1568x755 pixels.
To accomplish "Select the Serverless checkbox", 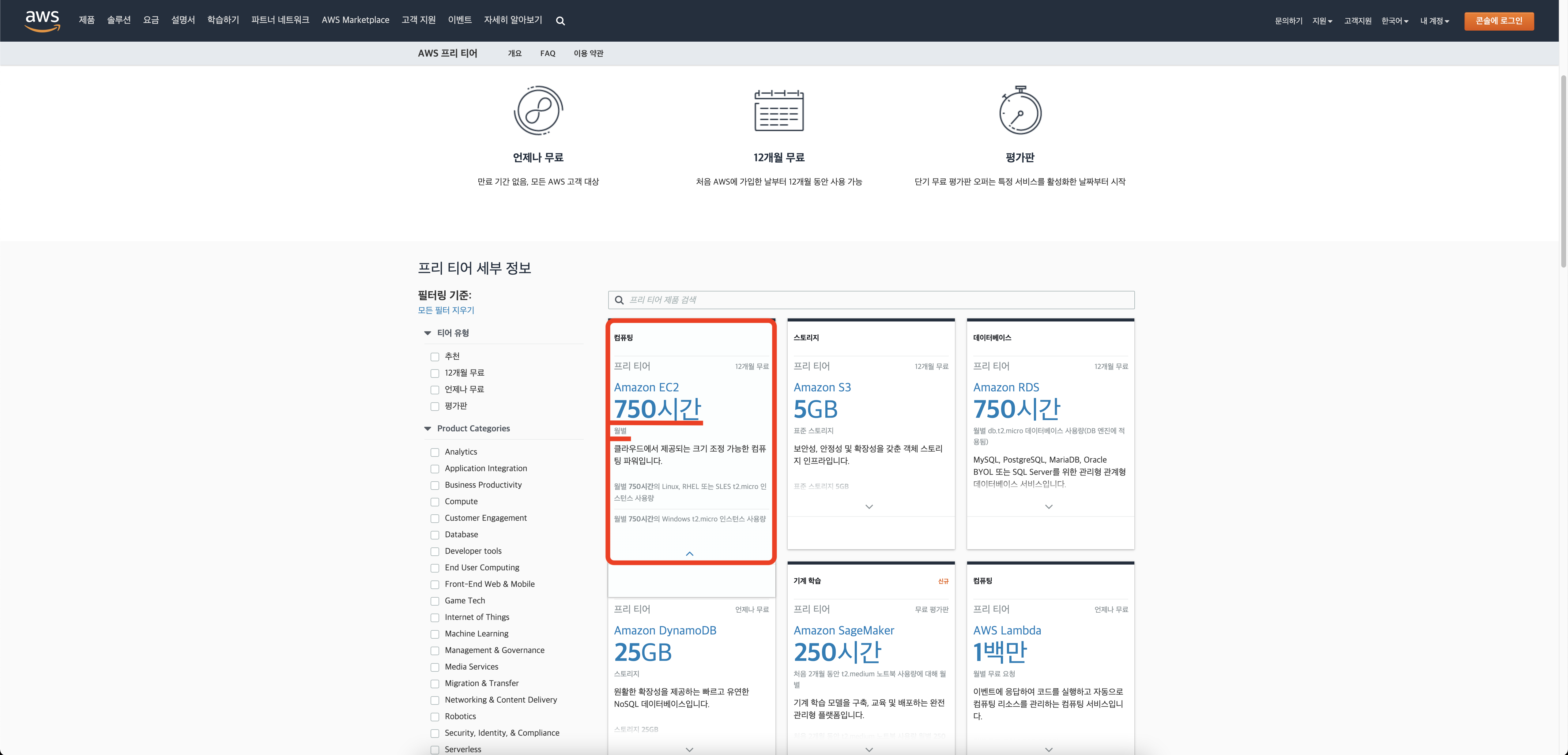I will tap(435, 750).
